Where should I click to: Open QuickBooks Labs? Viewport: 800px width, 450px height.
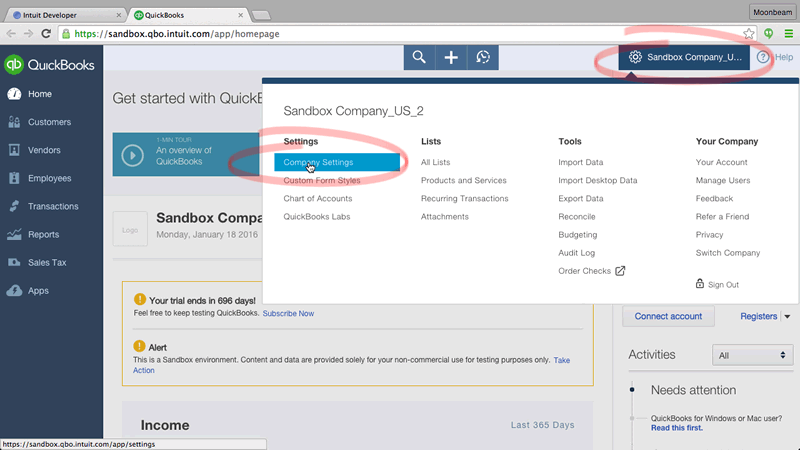(x=317, y=216)
